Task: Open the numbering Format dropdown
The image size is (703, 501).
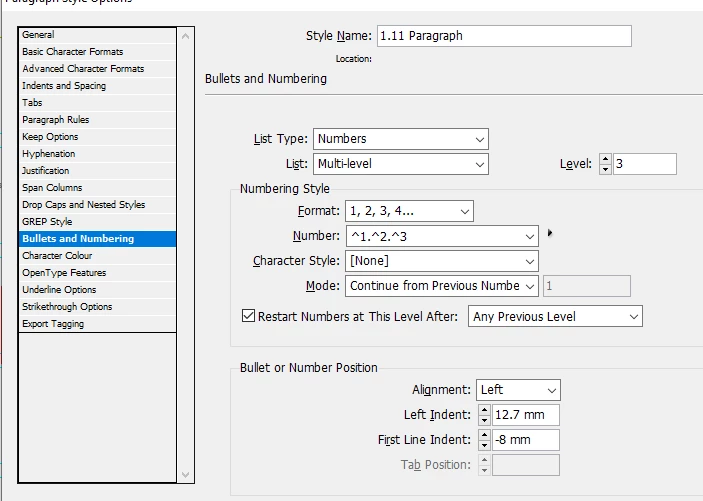Action: tap(409, 211)
